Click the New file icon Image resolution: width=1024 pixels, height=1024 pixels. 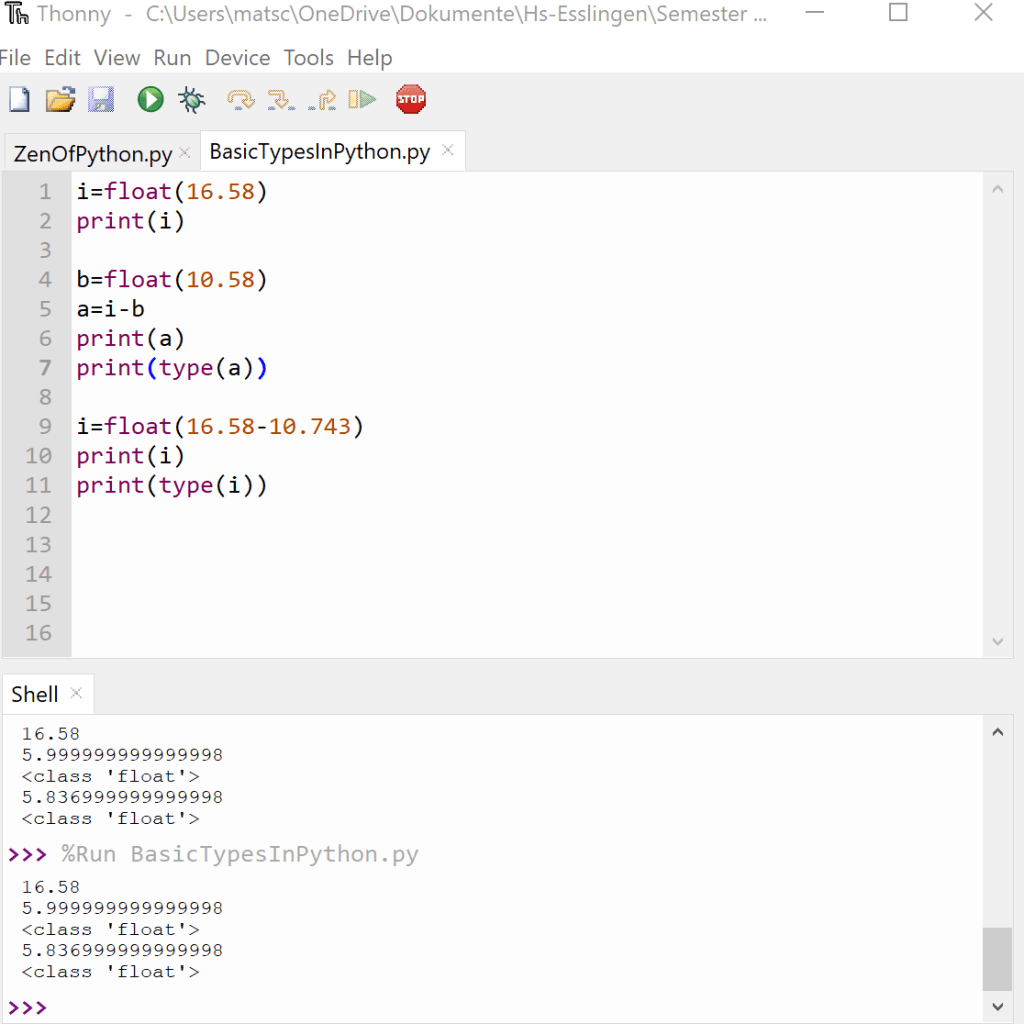[x=19, y=99]
